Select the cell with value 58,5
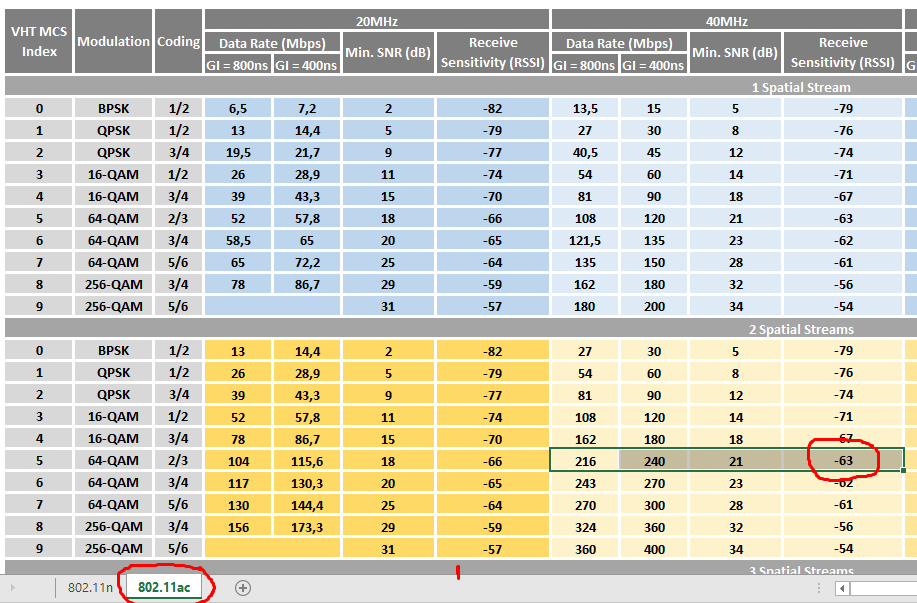 (x=237, y=240)
